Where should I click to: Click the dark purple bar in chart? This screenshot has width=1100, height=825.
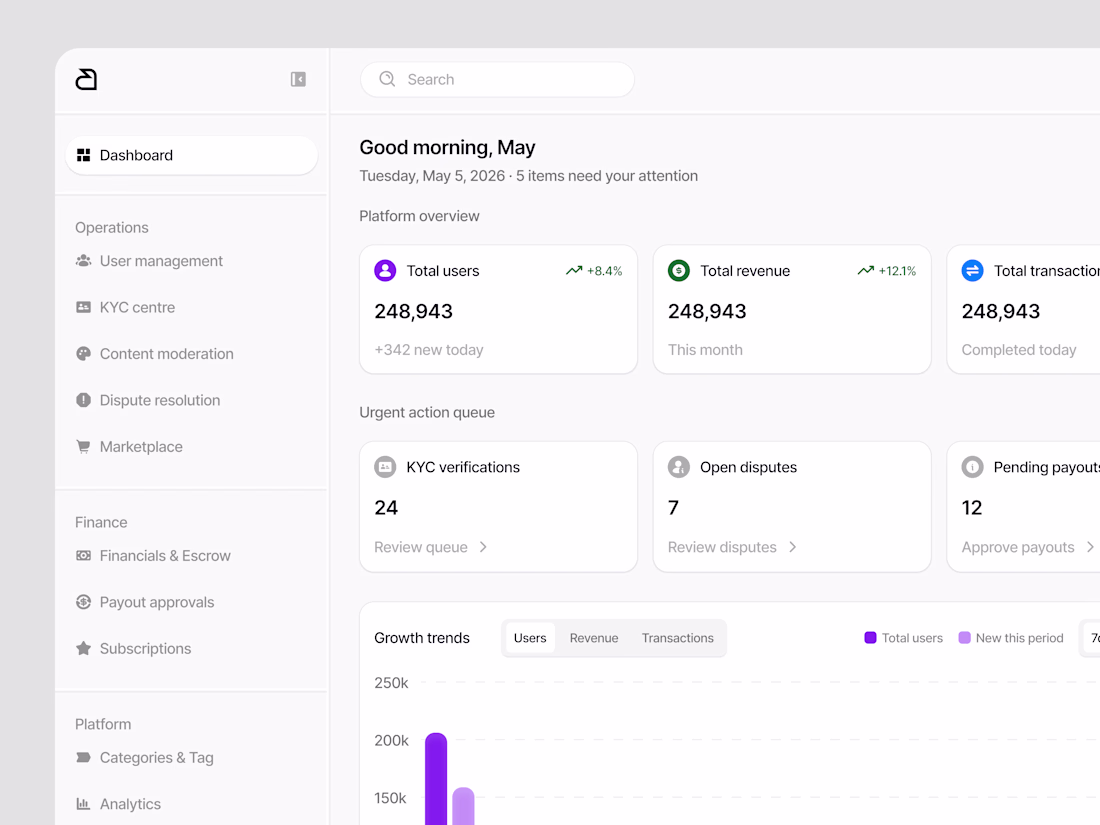(x=436, y=779)
